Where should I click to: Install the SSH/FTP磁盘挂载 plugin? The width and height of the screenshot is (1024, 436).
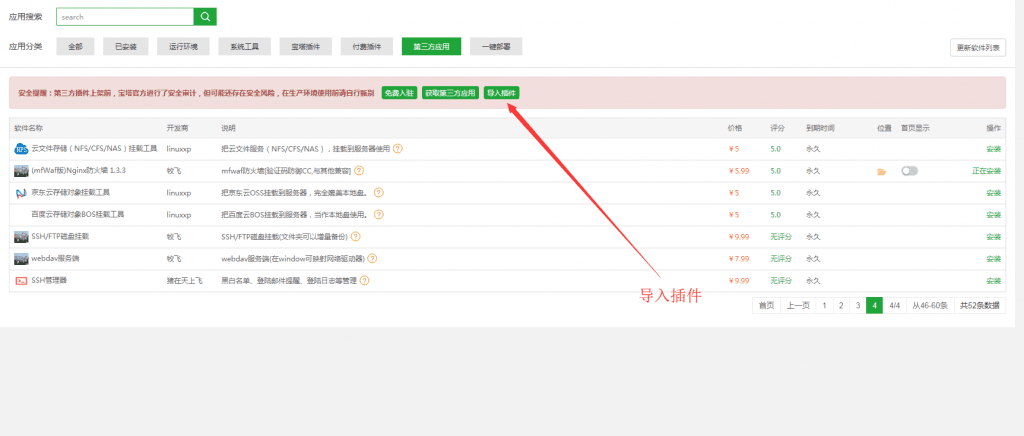992,237
